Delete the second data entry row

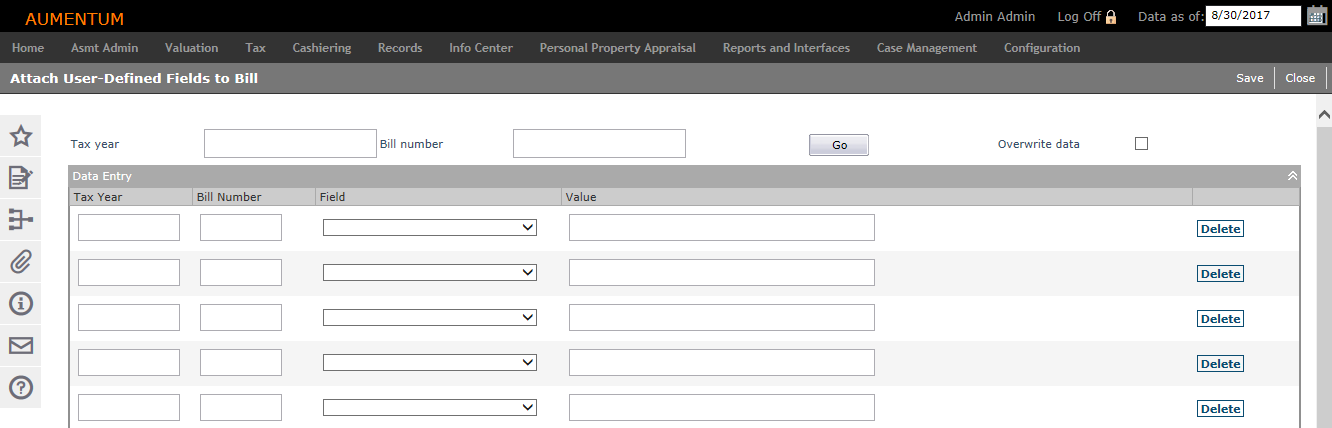tap(1220, 274)
